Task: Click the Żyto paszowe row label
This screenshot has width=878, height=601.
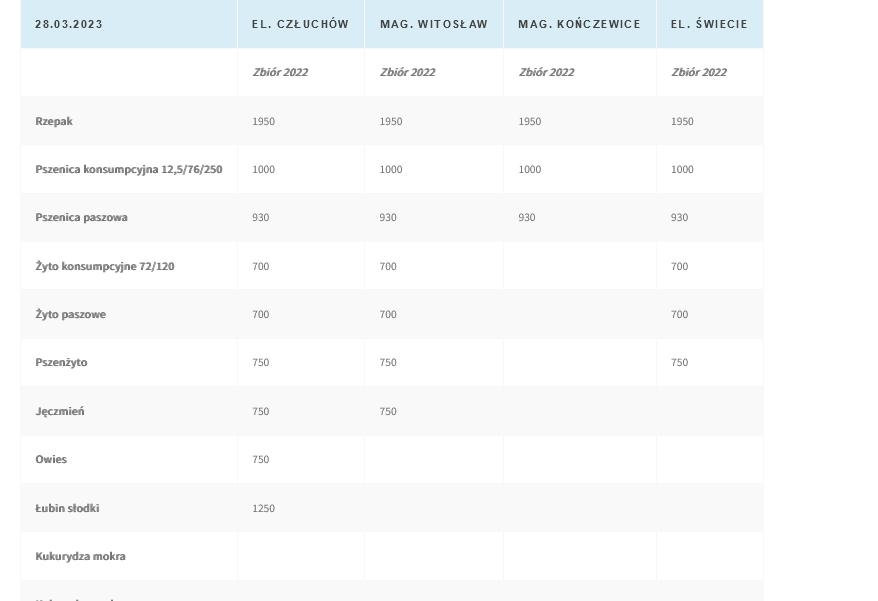Action: point(70,314)
